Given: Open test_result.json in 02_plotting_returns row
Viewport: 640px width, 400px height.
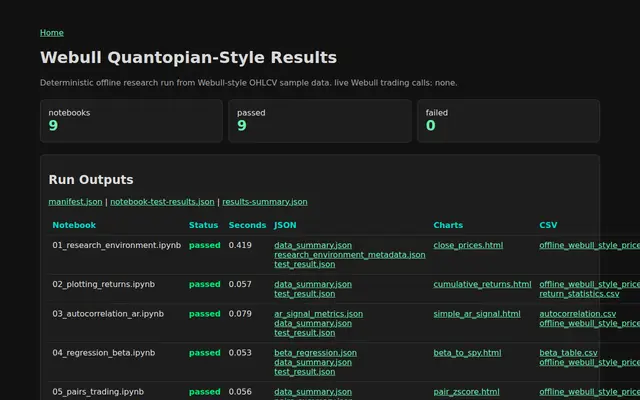Looking at the screenshot, I should (304, 294).
